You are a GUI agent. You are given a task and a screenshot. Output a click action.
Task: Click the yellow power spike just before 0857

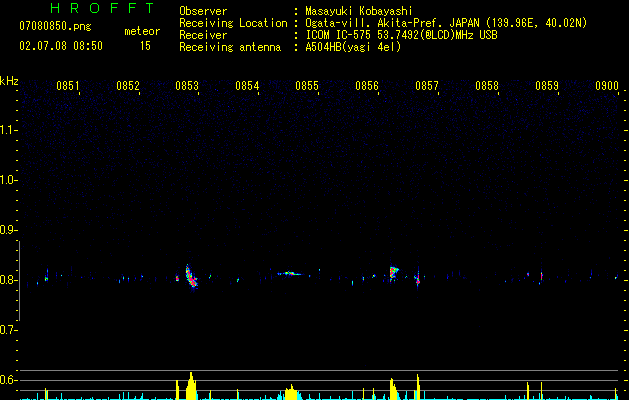point(418,387)
